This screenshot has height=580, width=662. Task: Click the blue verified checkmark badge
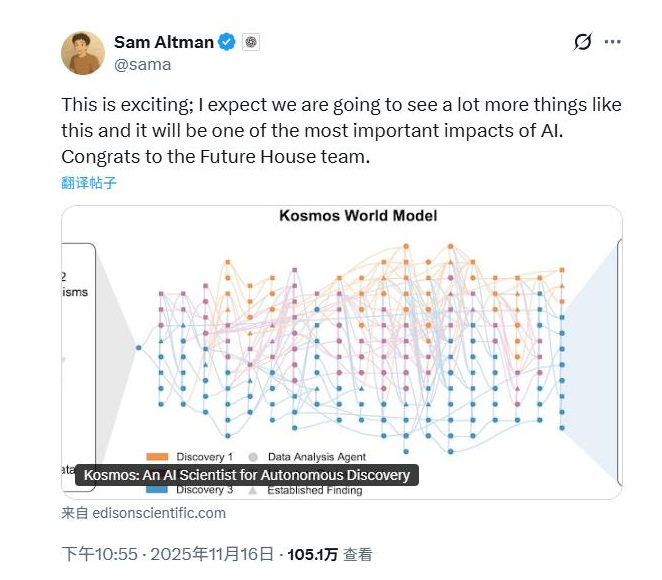tap(227, 42)
